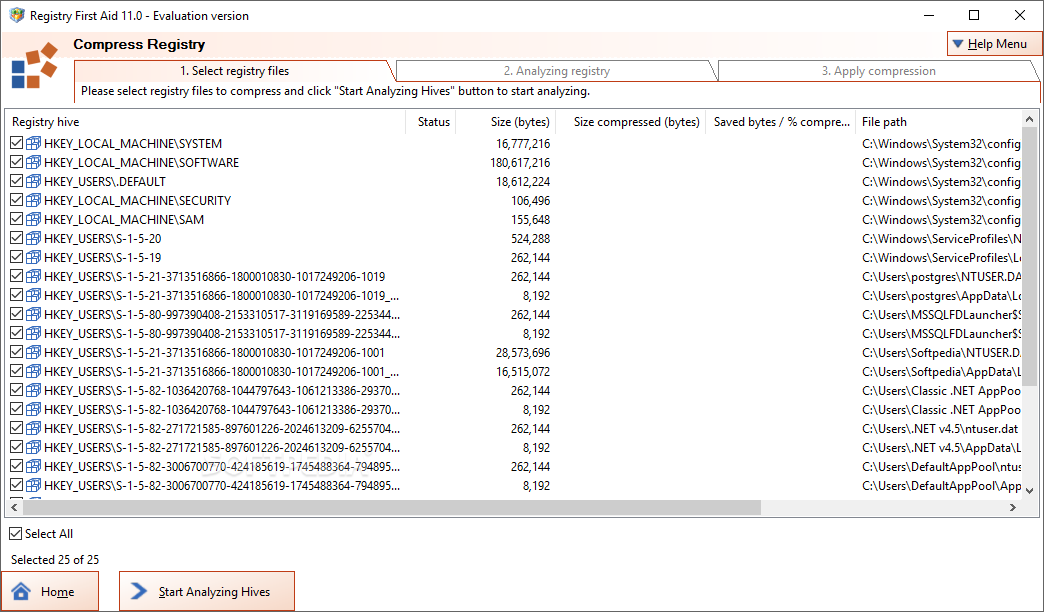Select size value 524,288
Screen dimensions: 1044x612
point(531,238)
